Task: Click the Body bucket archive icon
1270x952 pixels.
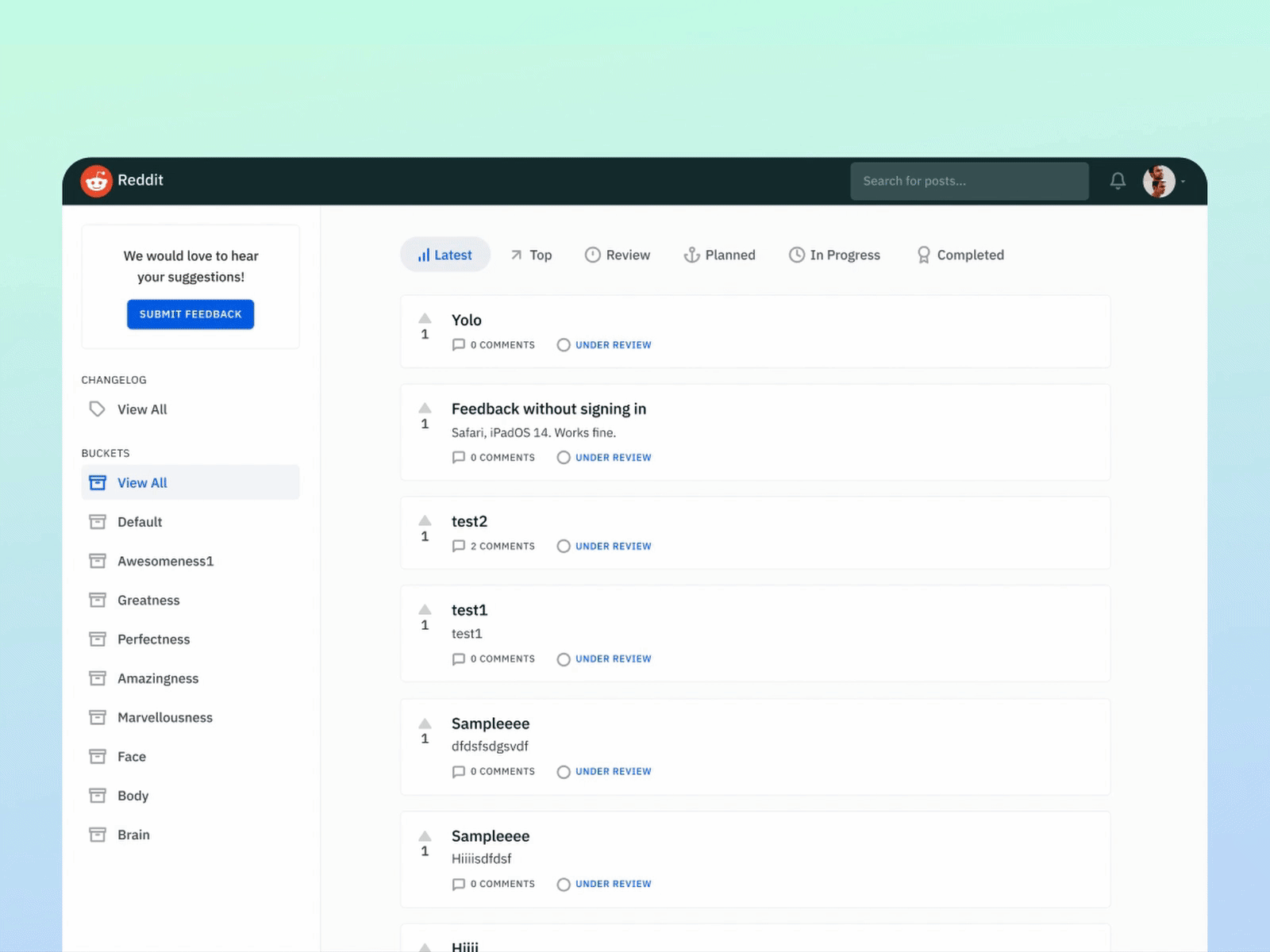Action: click(x=97, y=796)
